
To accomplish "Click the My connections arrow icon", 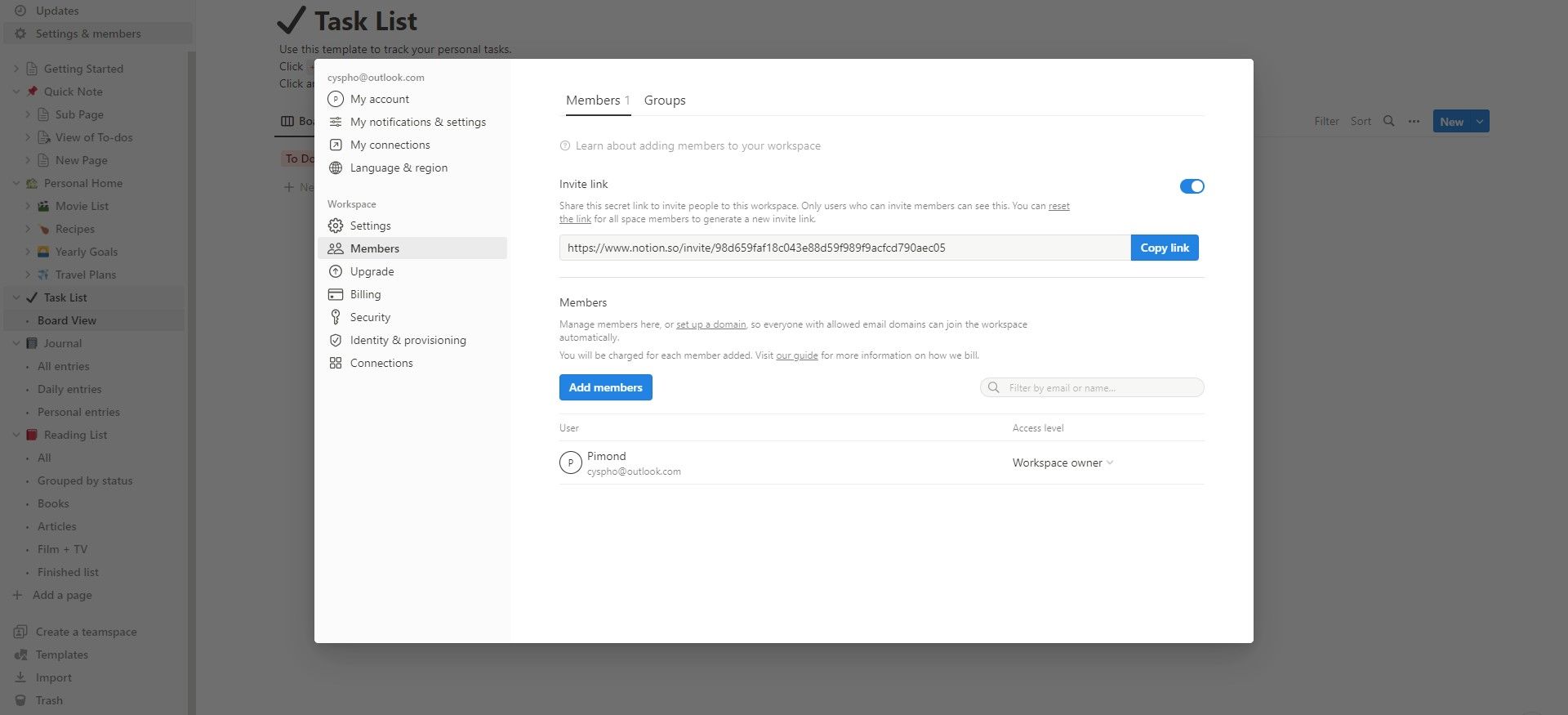I will pos(335,145).
